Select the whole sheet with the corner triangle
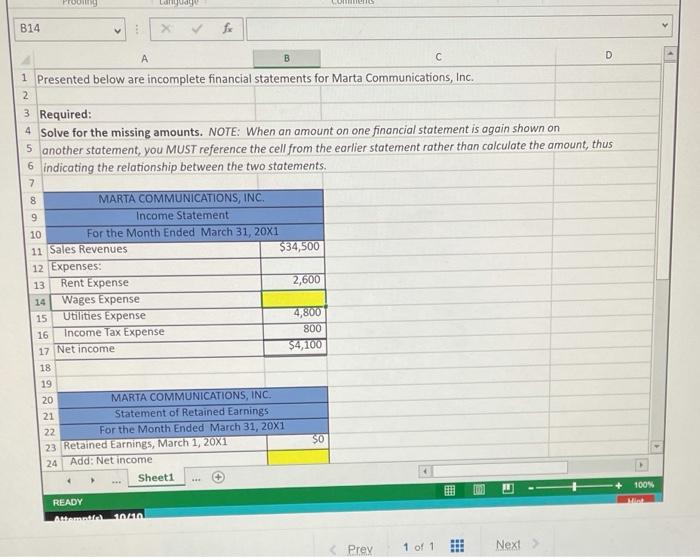Viewport: 700px width, 557px height. pos(26,60)
